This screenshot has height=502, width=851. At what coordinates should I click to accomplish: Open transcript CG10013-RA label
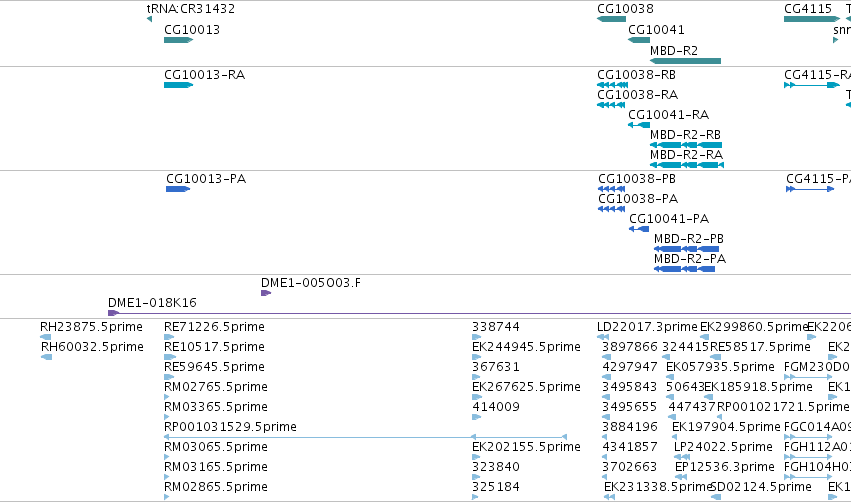point(205,75)
